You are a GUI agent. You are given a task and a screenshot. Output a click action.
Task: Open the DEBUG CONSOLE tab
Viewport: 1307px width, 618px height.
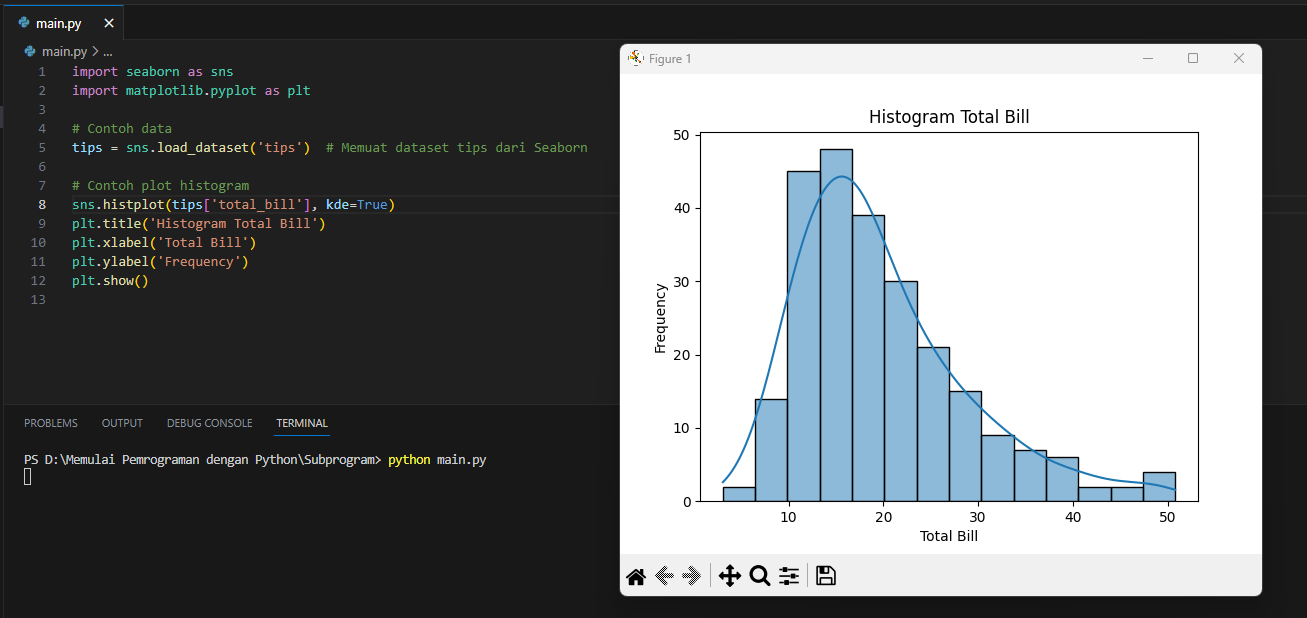(209, 423)
